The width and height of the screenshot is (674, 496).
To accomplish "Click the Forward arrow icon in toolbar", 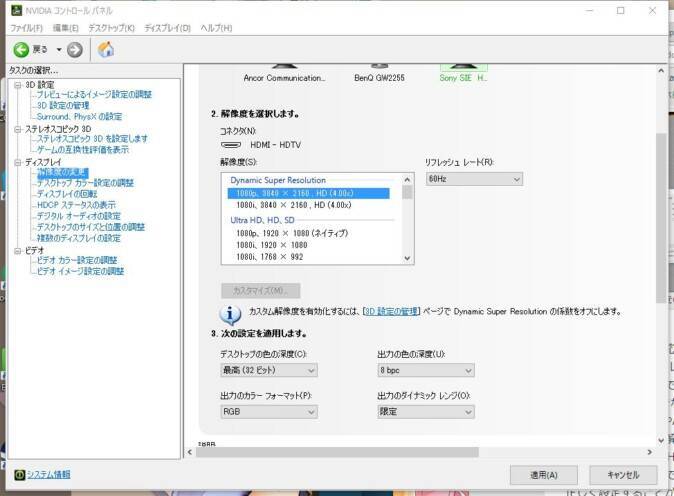I will [75, 50].
